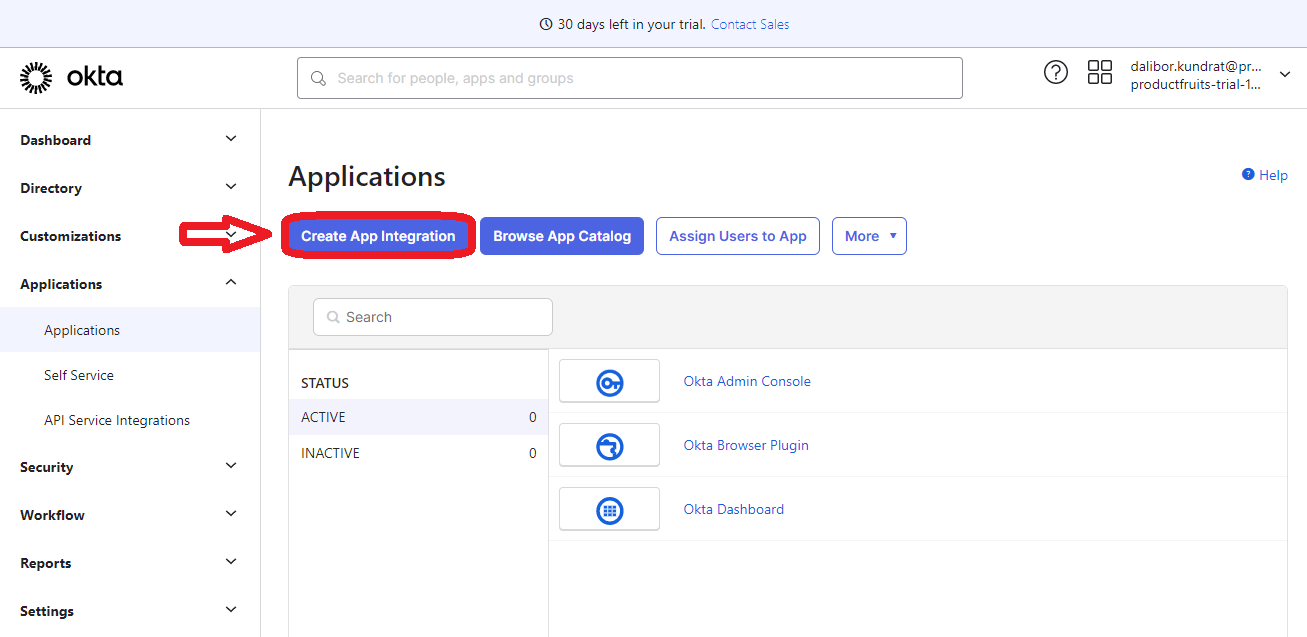Viewport: 1307px width, 637px height.
Task: Open the Okta Admin Console link
Action: click(x=747, y=381)
